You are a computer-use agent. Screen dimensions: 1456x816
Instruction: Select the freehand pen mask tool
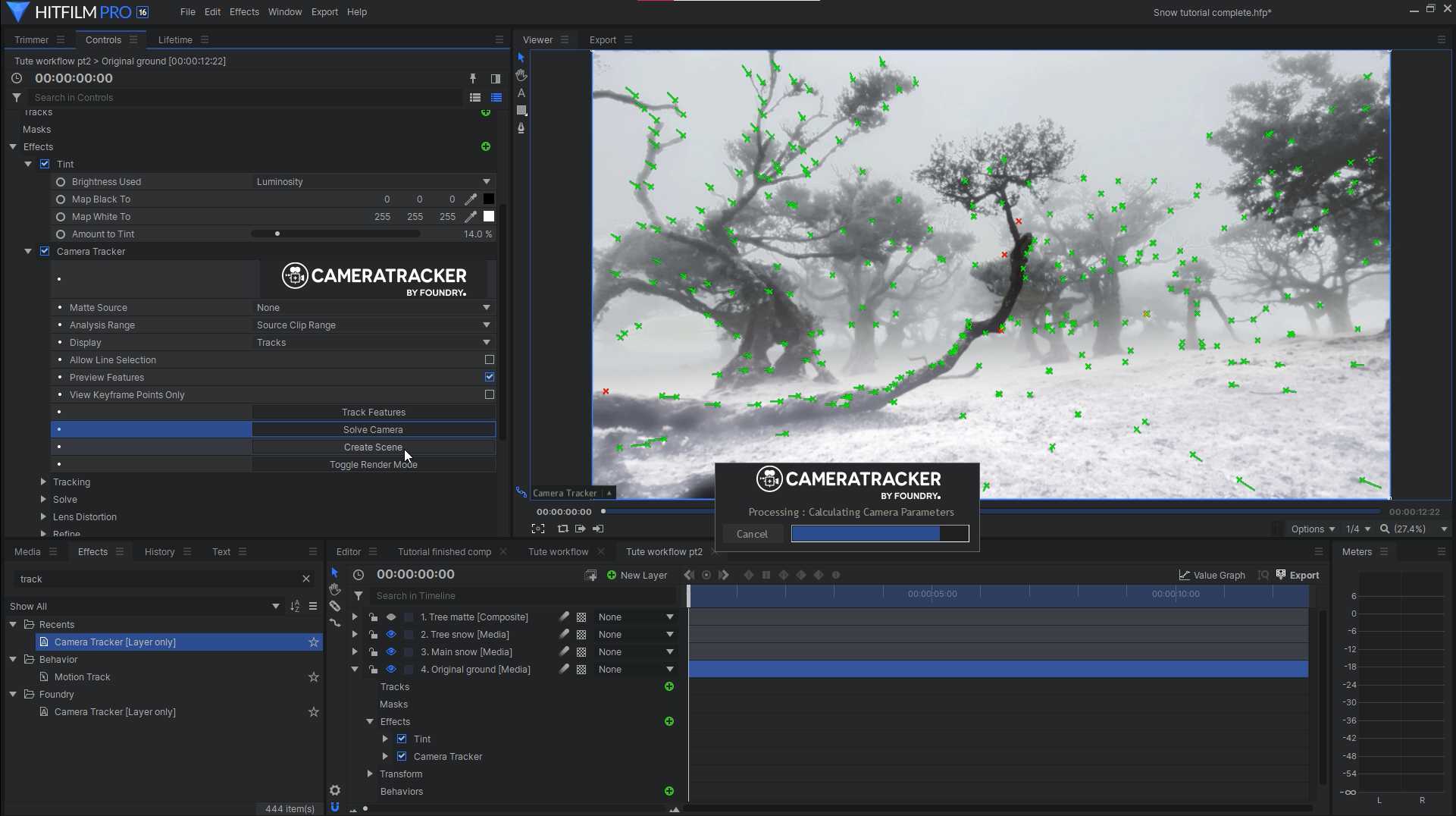521,128
